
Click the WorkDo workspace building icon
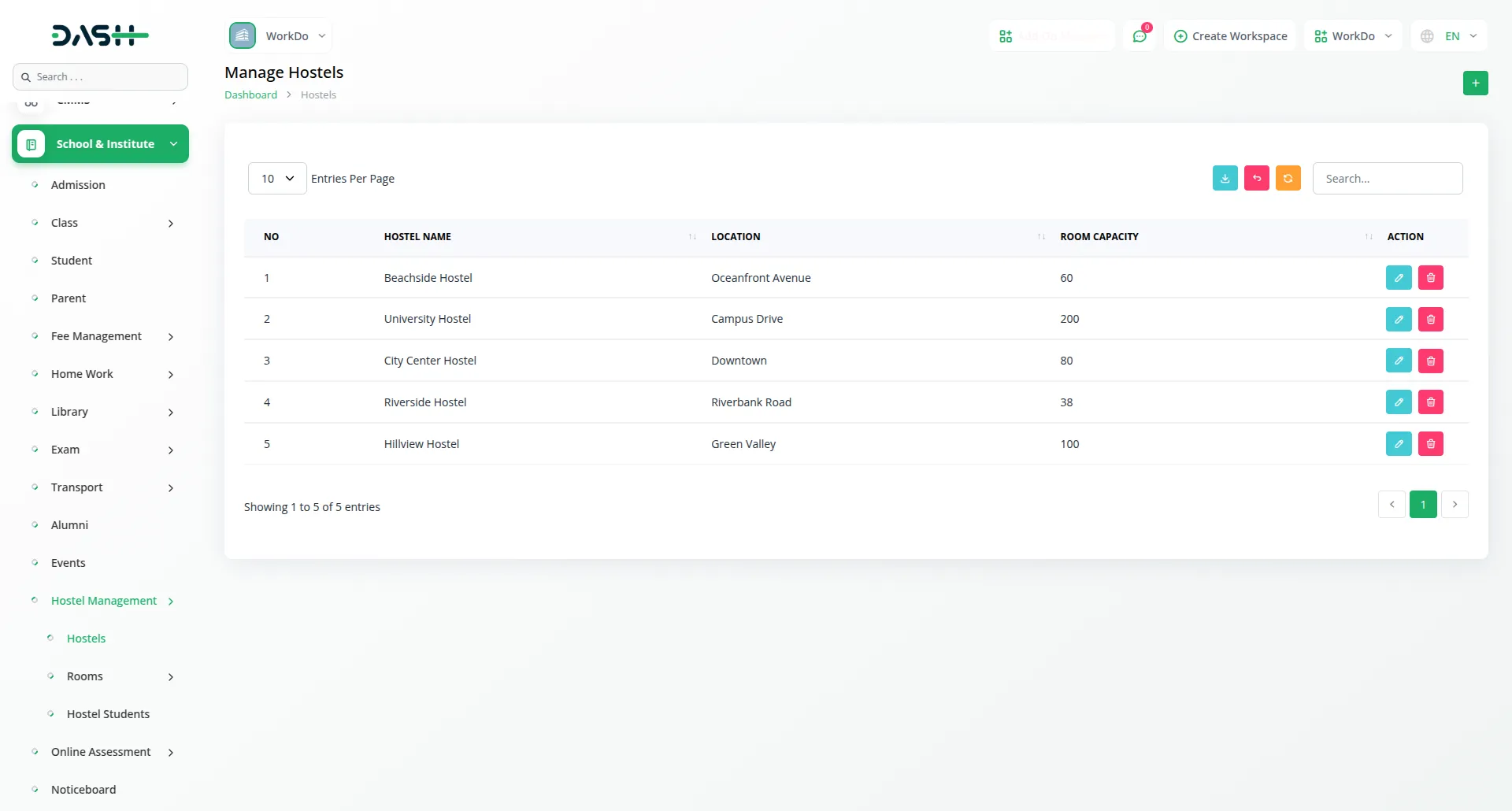point(243,35)
